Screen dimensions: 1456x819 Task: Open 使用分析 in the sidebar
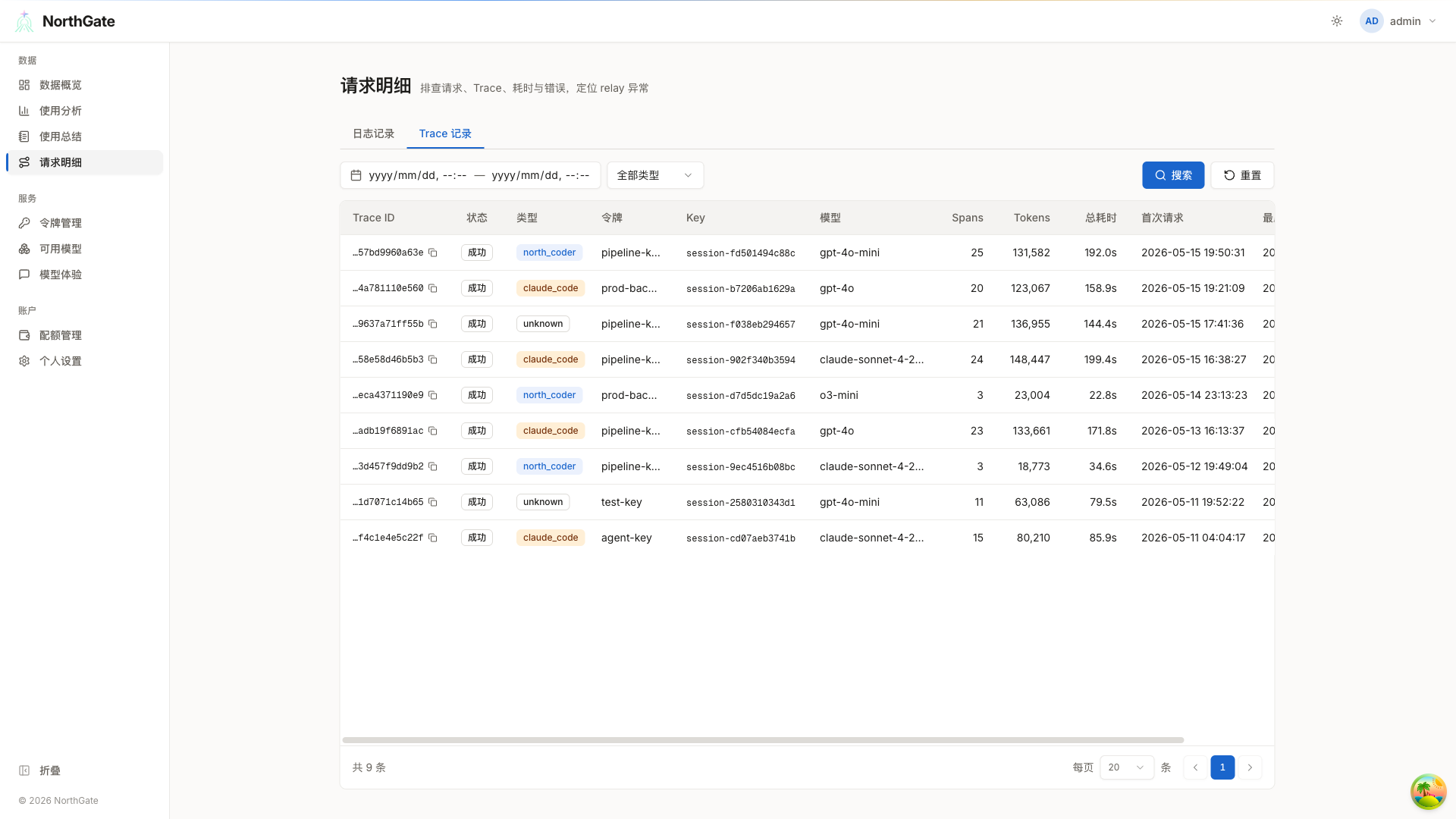[x=84, y=111]
